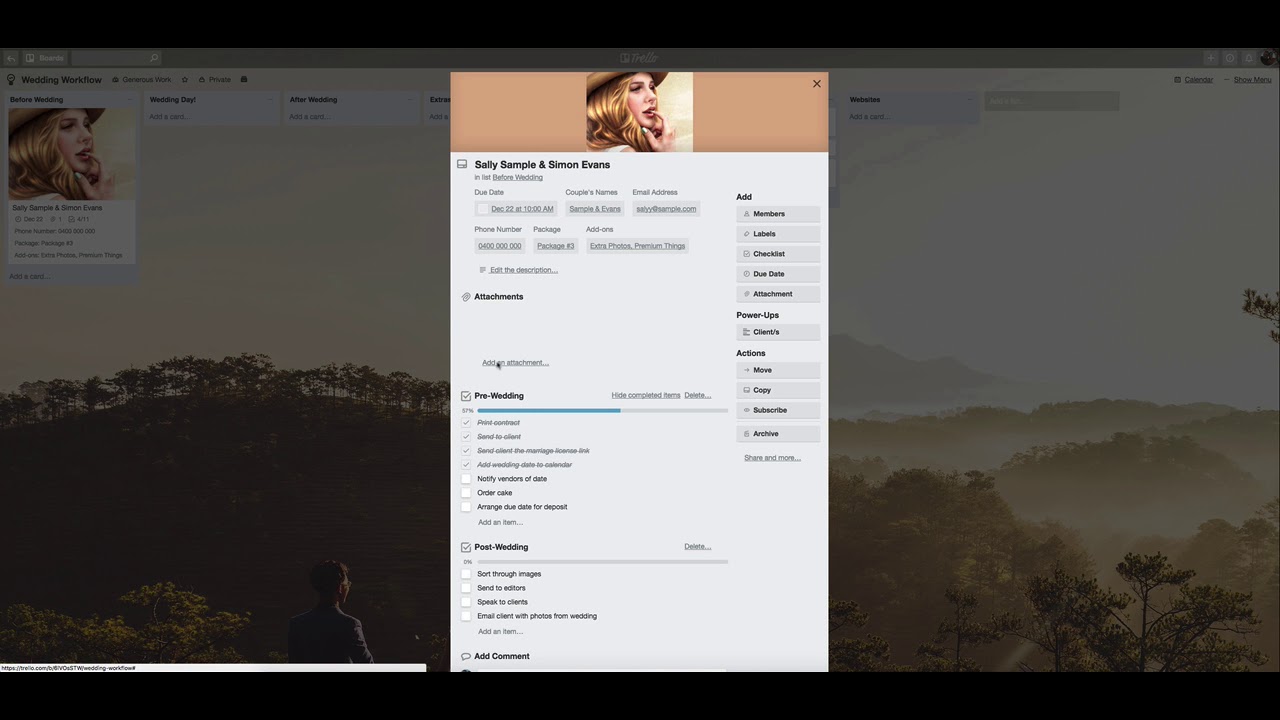Screen dimensions: 1280x720
Task: Click the Members button icon
Action: tap(746, 214)
